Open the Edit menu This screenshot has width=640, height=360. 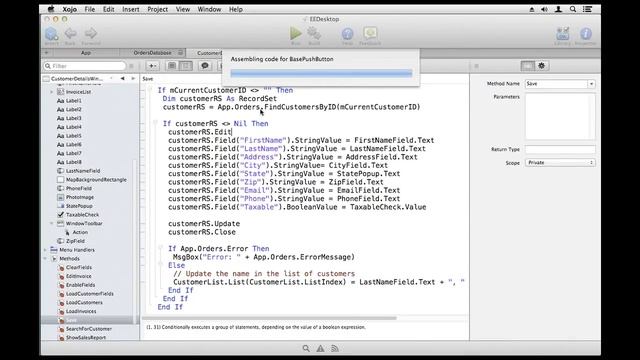click(109, 9)
